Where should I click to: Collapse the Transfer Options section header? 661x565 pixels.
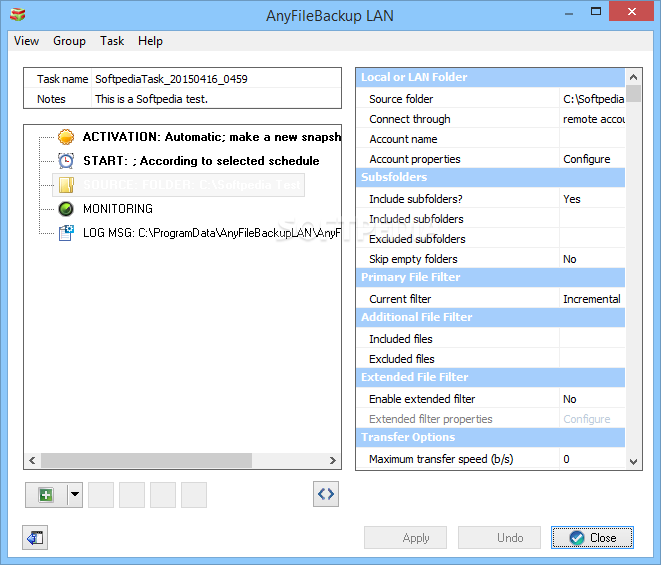[x=490, y=437]
